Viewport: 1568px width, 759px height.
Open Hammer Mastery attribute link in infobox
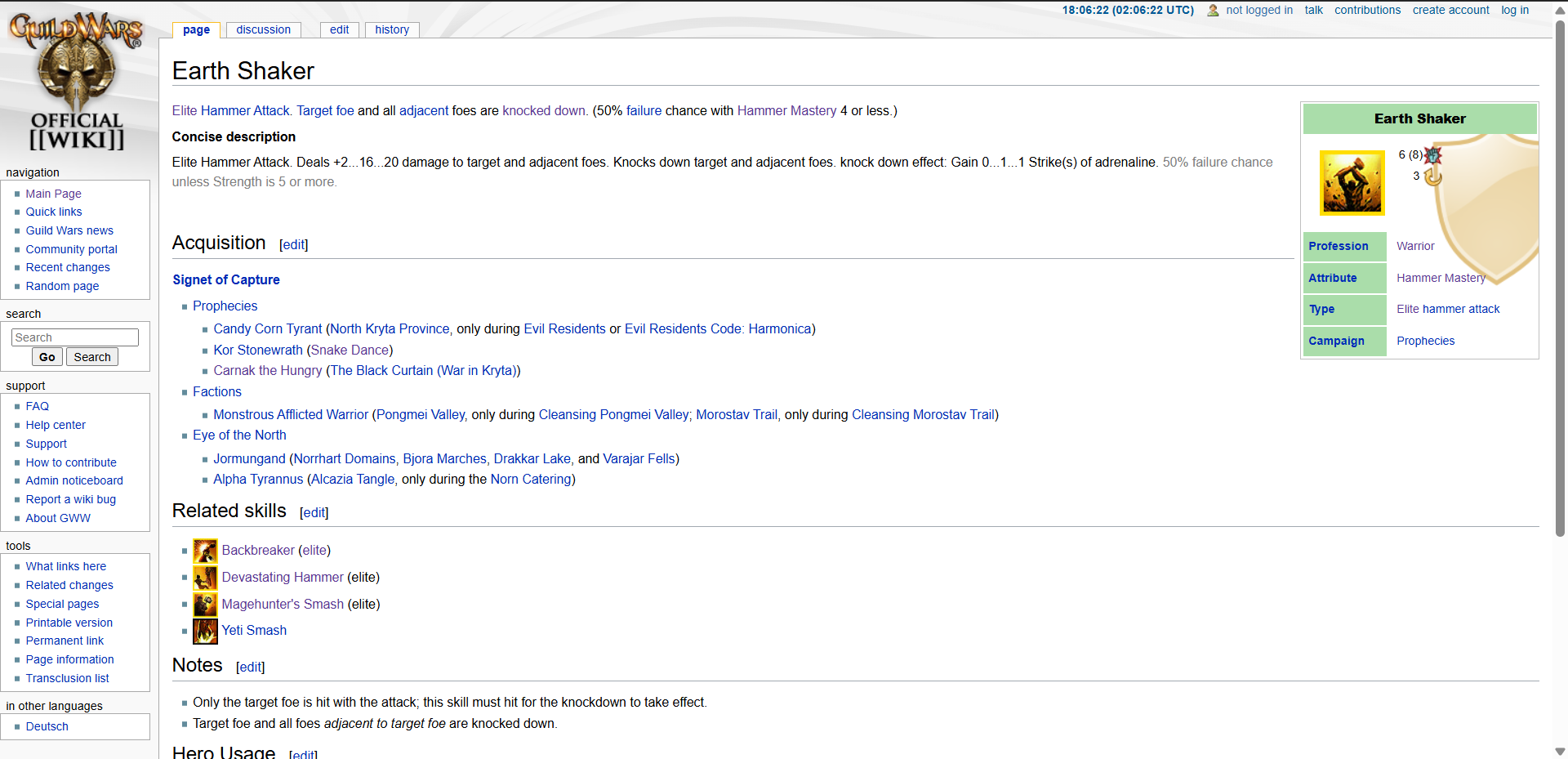point(1441,278)
